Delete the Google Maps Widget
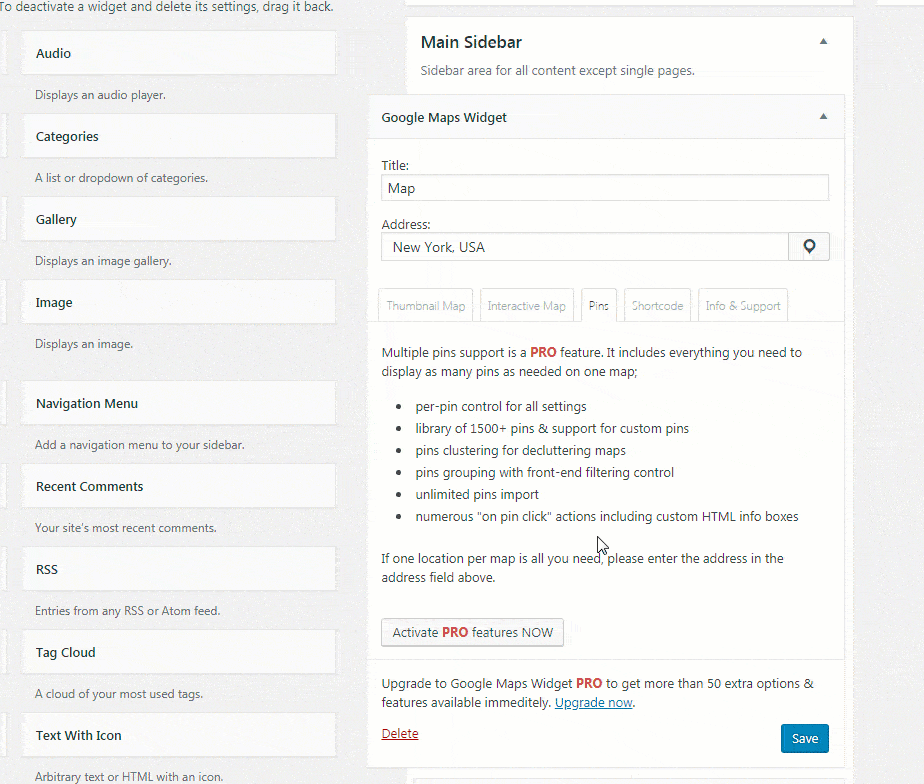 pos(400,733)
